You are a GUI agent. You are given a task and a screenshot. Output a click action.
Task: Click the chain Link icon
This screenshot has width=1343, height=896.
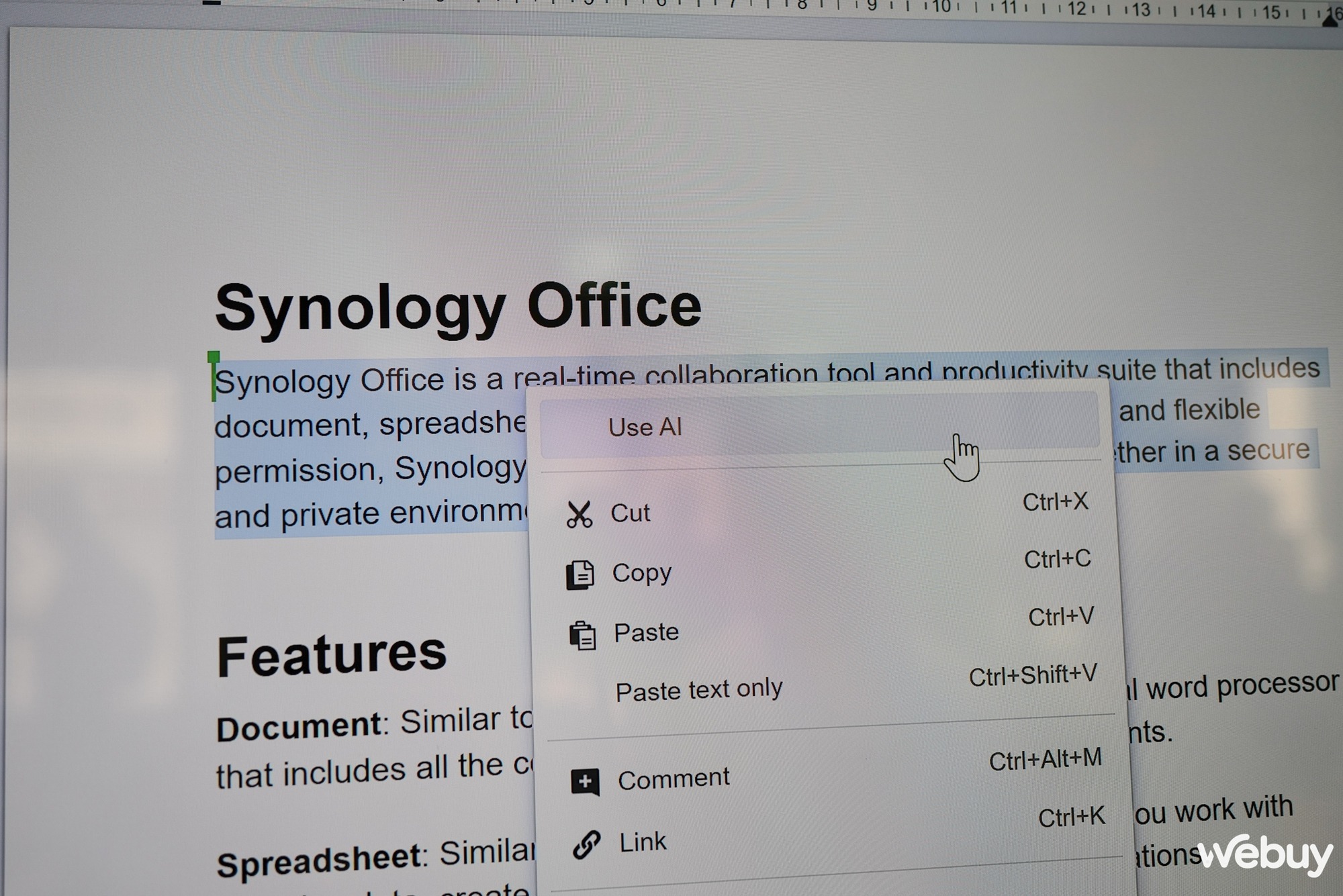[x=586, y=844]
